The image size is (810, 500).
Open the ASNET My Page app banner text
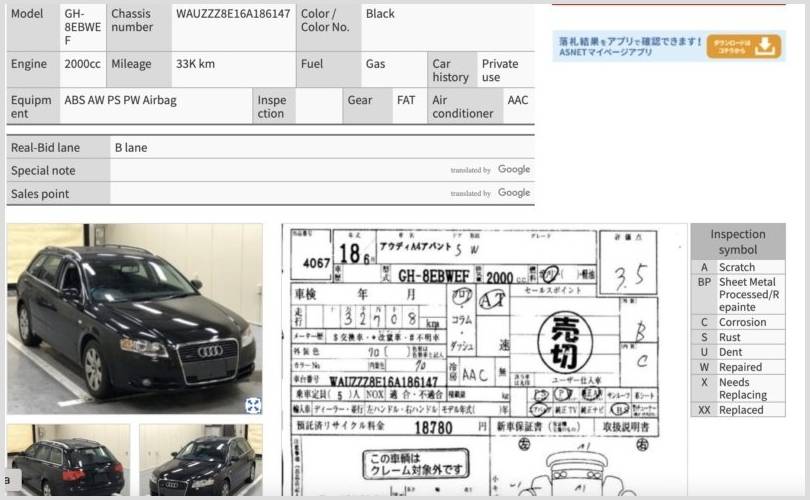pos(627,46)
